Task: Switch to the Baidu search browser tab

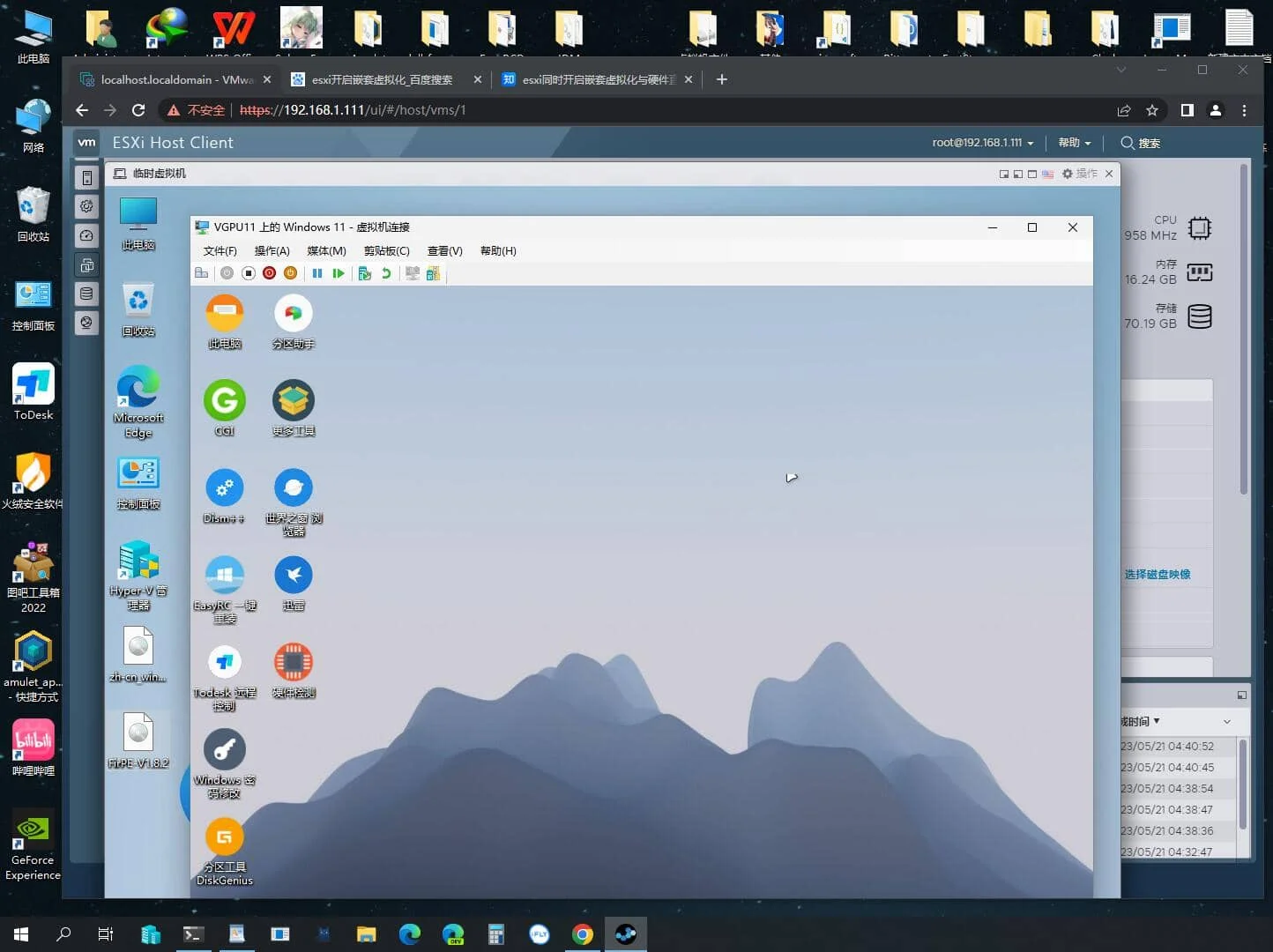Action: pos(382,79)
